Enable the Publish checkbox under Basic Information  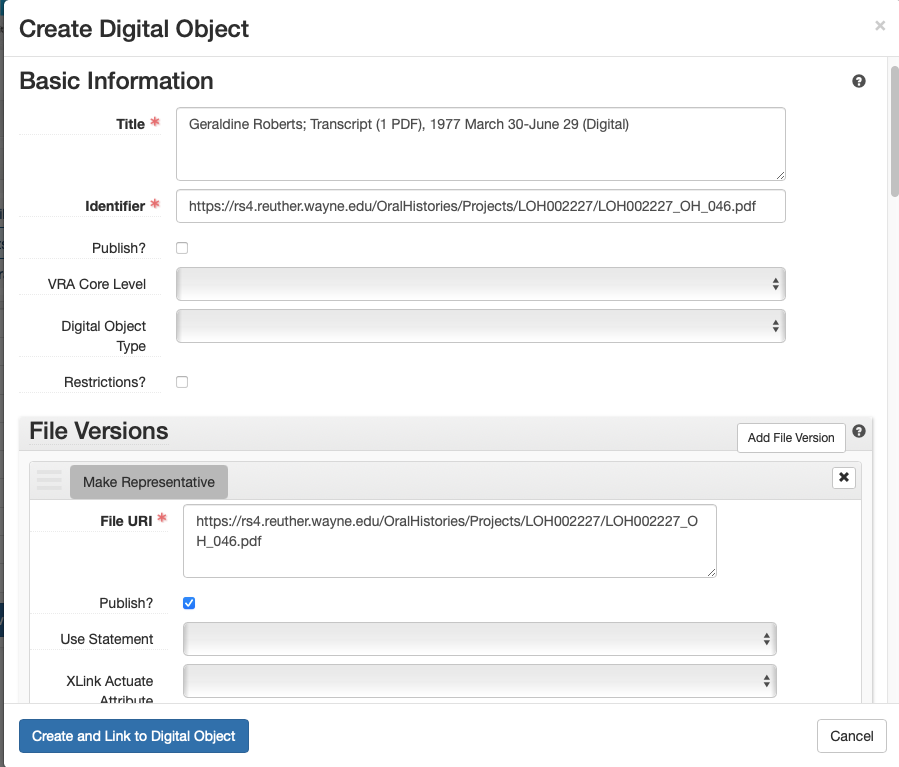[x=181, y=247]
